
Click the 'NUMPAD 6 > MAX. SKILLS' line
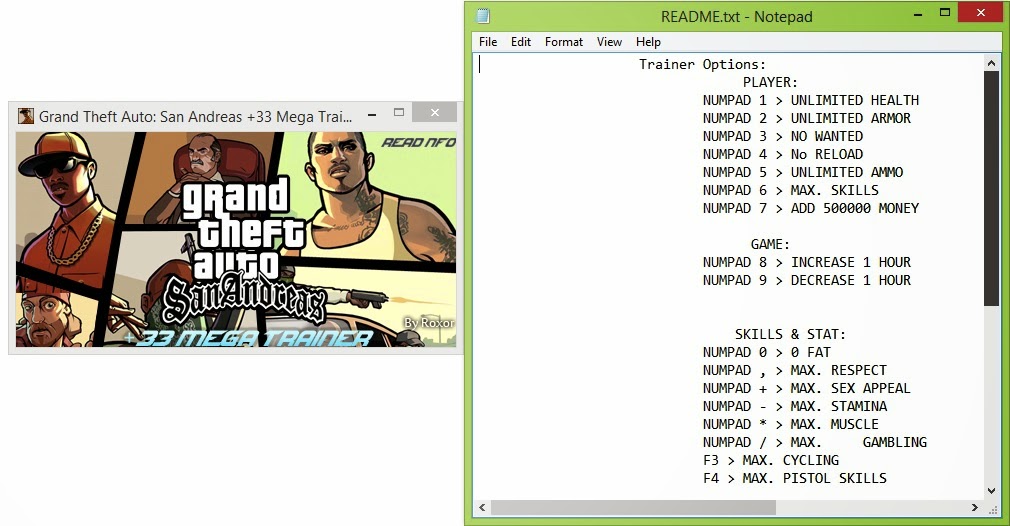pos(791,191)
